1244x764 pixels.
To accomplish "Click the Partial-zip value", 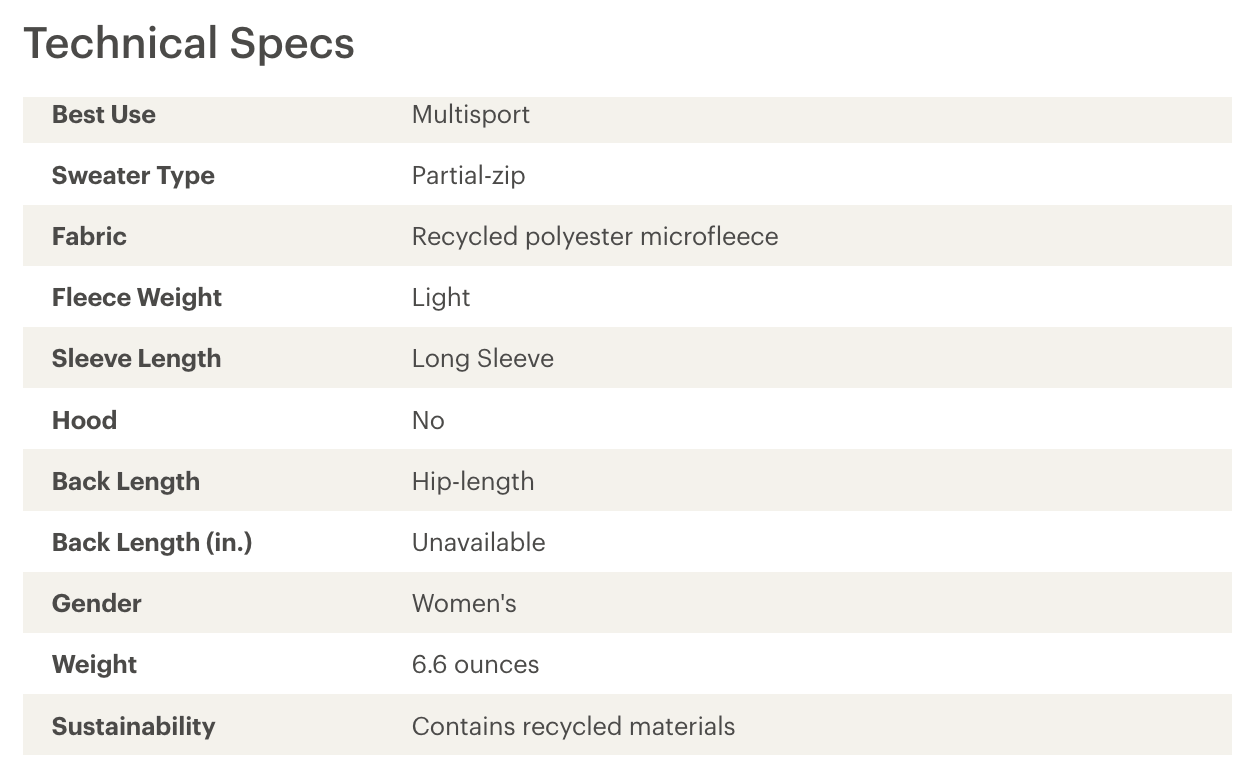I will coord(468,175).
